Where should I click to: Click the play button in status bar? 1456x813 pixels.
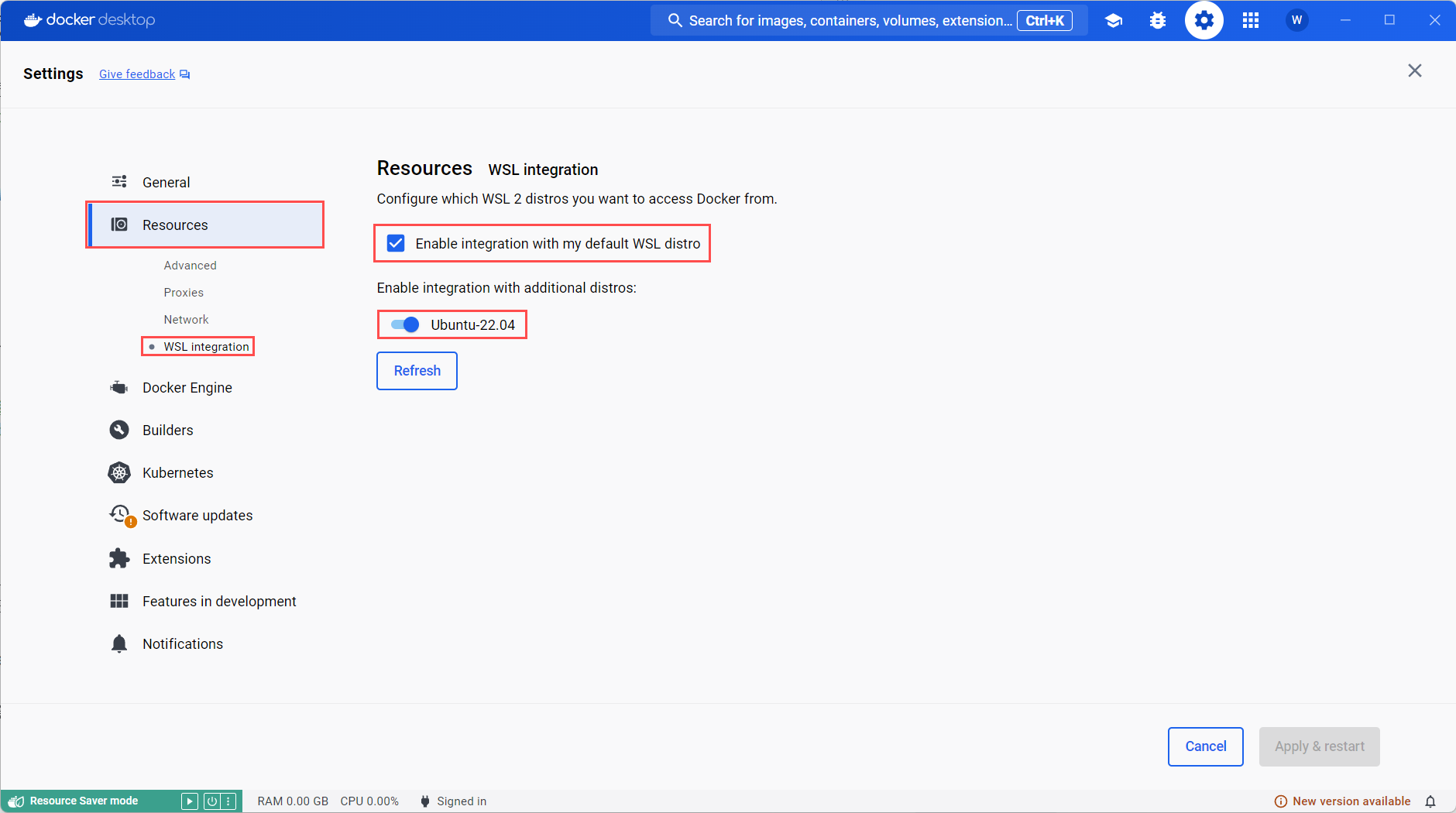[190, 801]
